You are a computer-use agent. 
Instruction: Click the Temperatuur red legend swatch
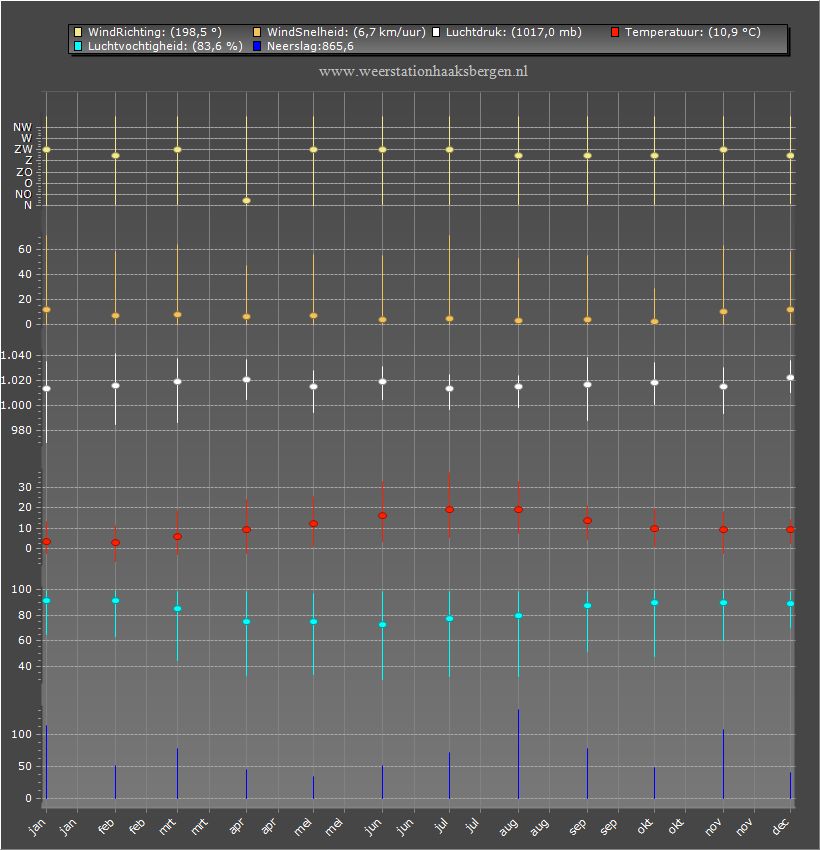[615, 33]
